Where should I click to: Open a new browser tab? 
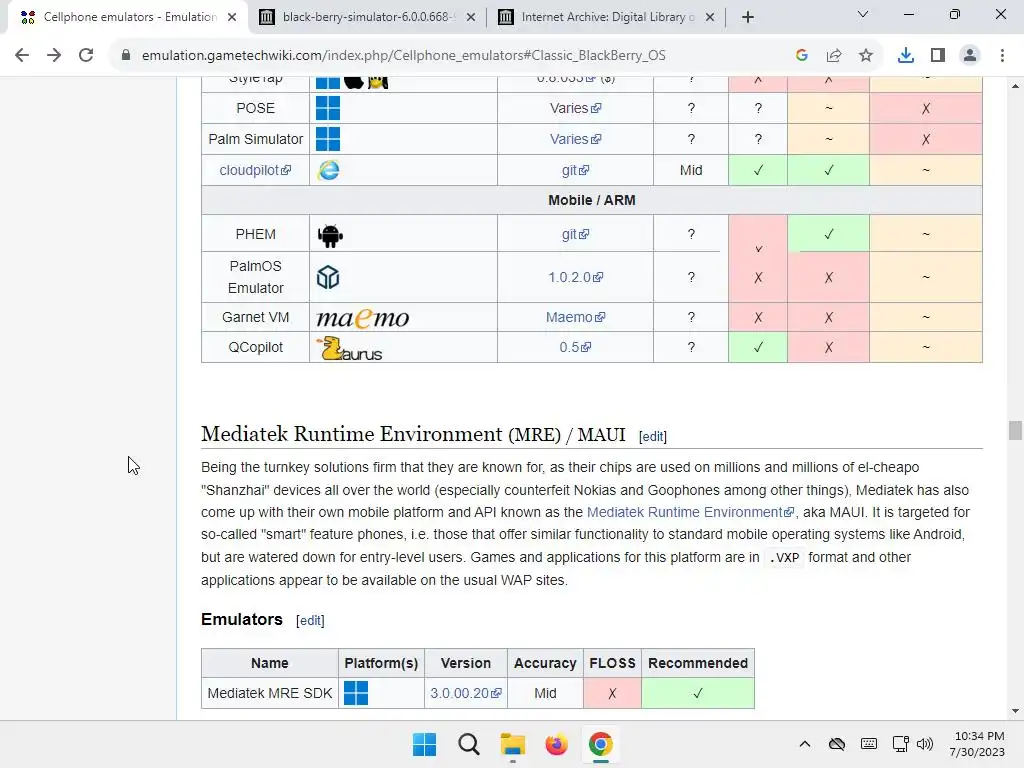coord(748,17)
